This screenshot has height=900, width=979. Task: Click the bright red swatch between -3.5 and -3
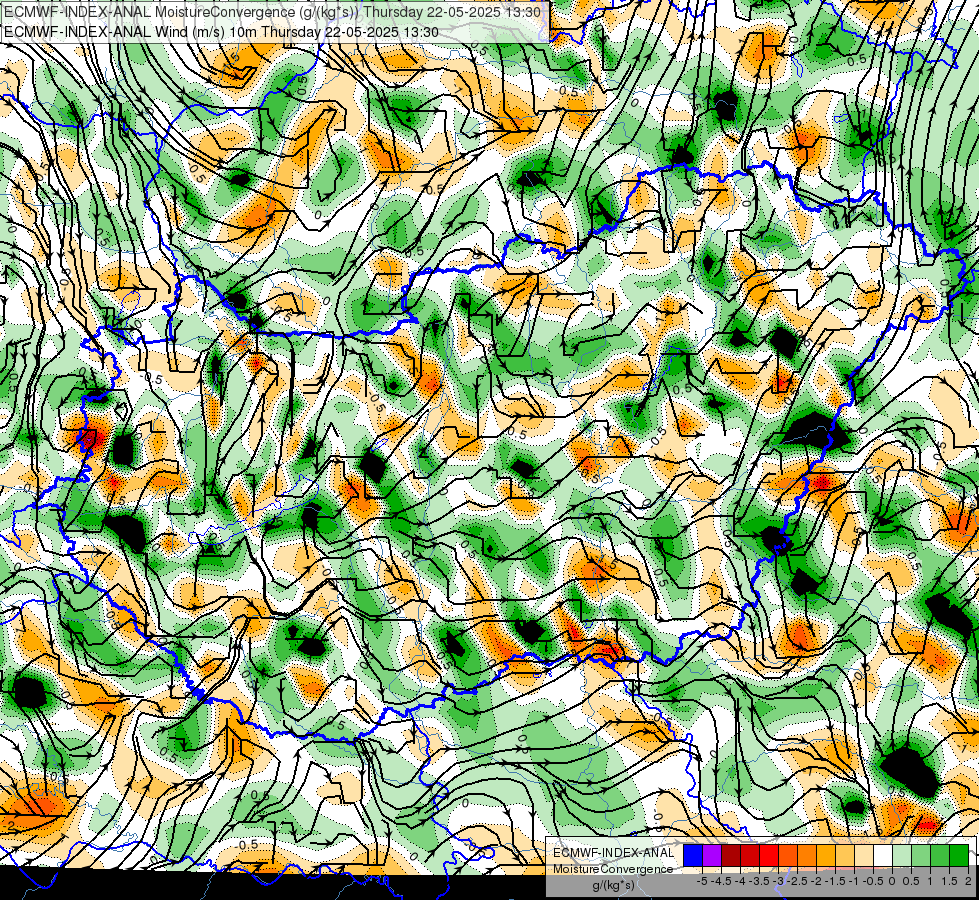[x=769, y=855]
